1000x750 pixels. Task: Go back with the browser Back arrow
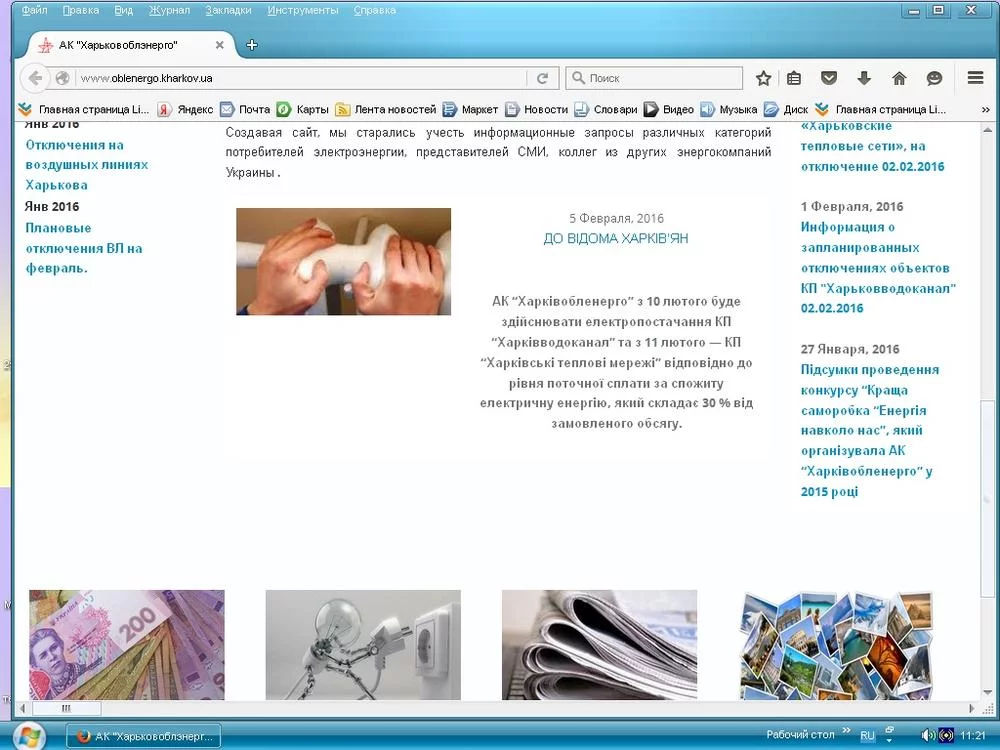coord(35,78)
